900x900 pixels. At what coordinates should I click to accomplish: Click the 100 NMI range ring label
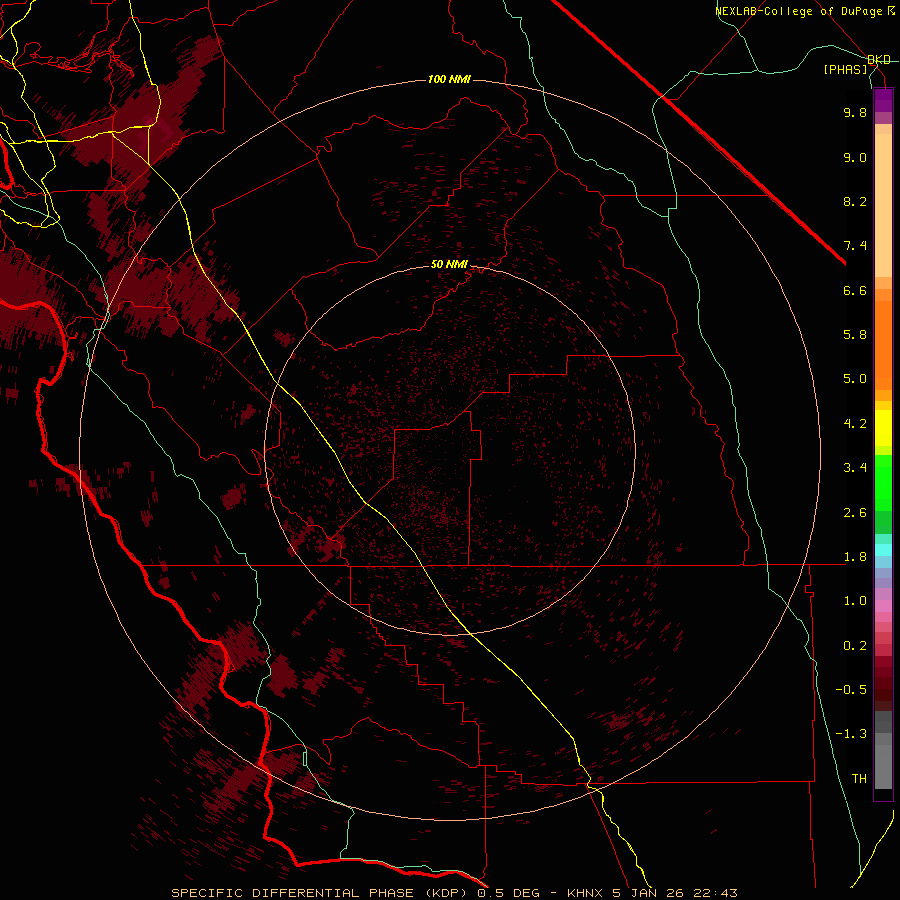coord(449,79)
